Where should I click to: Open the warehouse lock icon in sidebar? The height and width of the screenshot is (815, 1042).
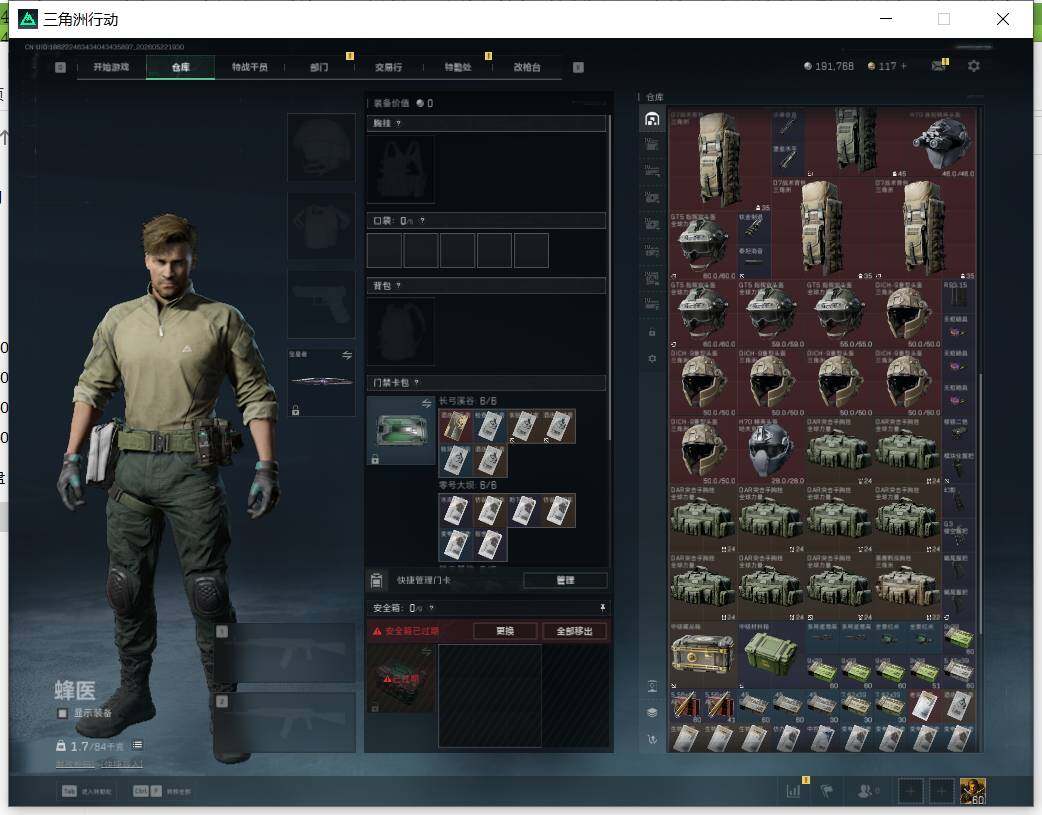pos(652,332)
